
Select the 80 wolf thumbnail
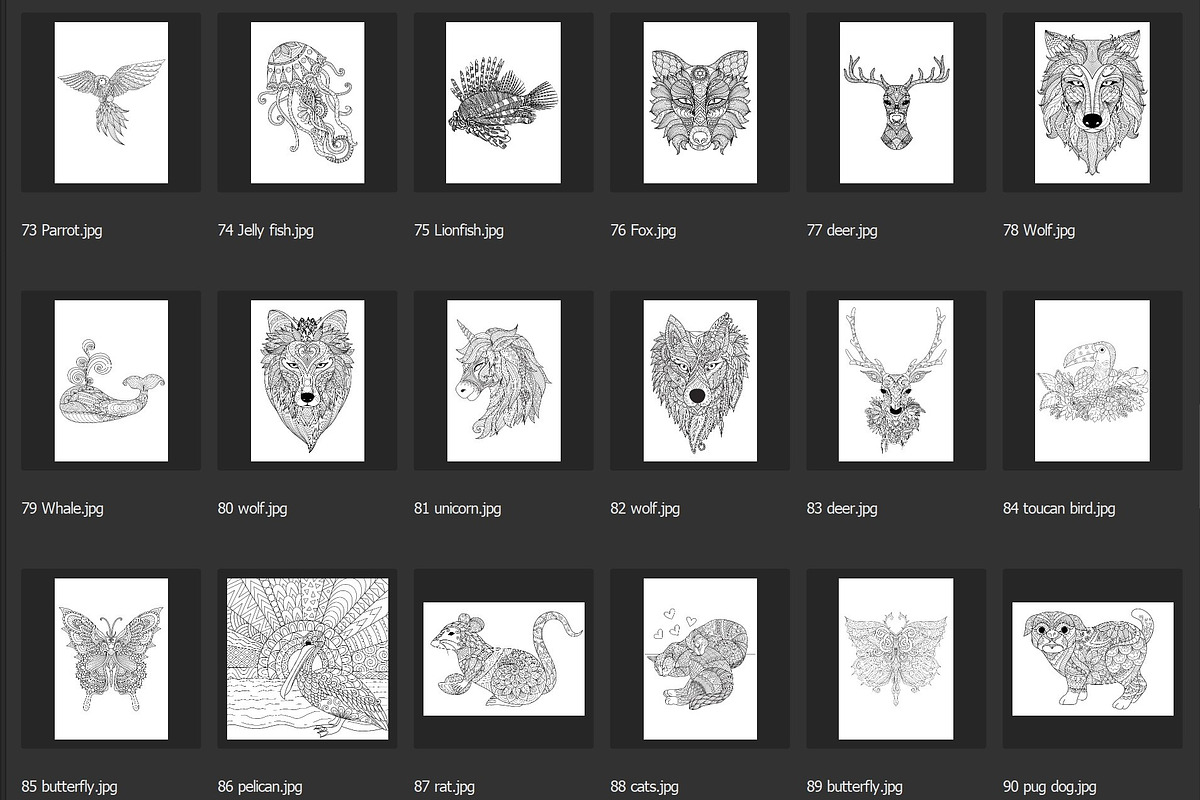pyautogui.click(x=307, y=381)
